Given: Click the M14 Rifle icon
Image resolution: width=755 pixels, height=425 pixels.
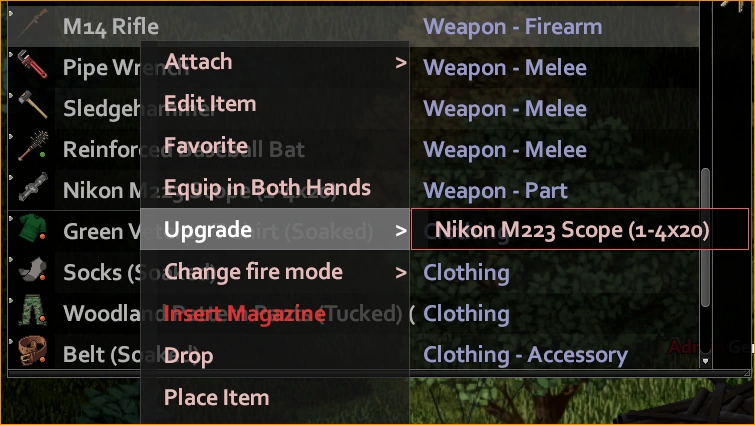Looking at the screenshot, I should pyautogui.click(x=33, y=24).
